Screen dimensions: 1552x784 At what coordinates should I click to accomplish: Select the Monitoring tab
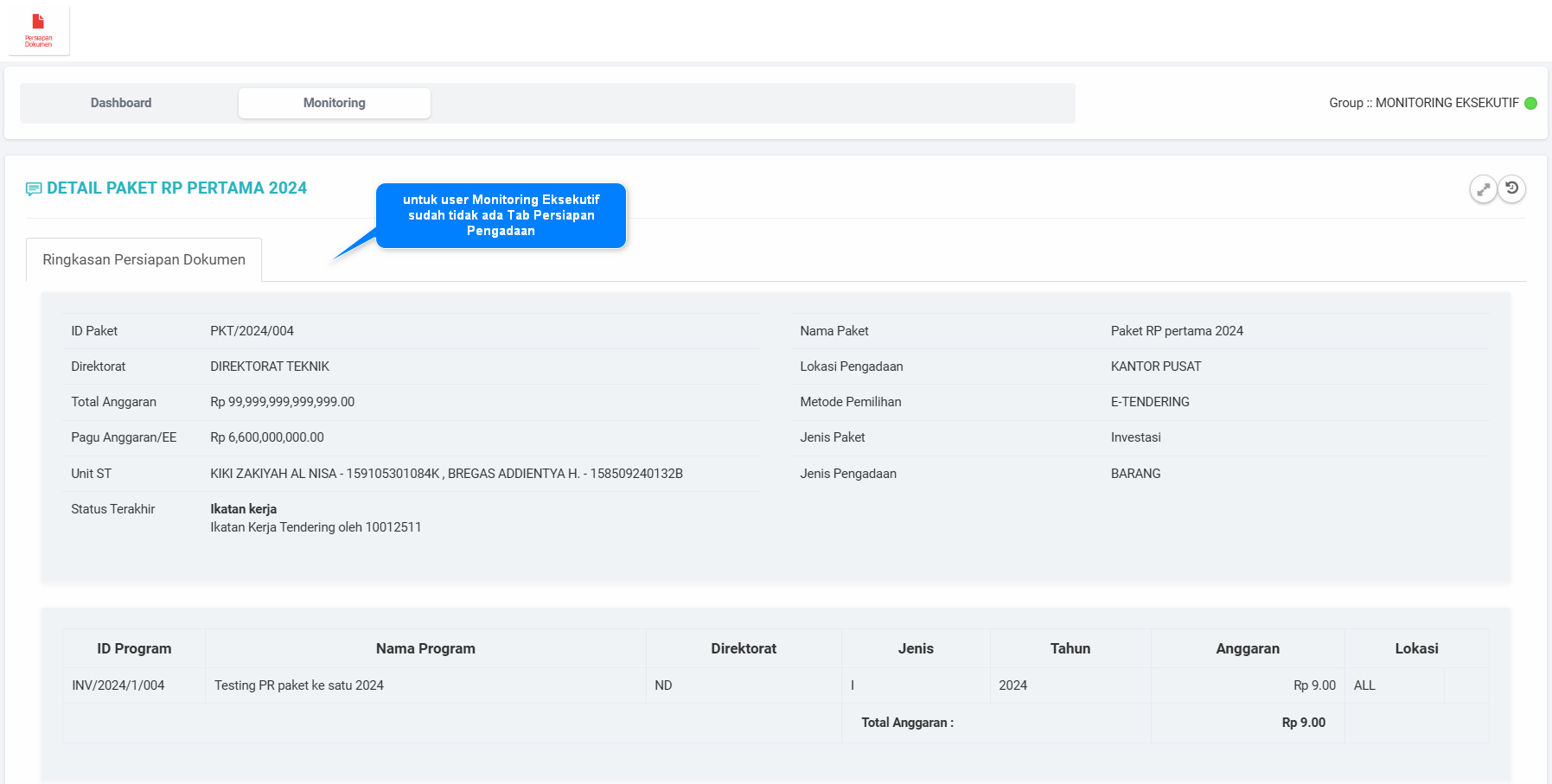point(334,103)
